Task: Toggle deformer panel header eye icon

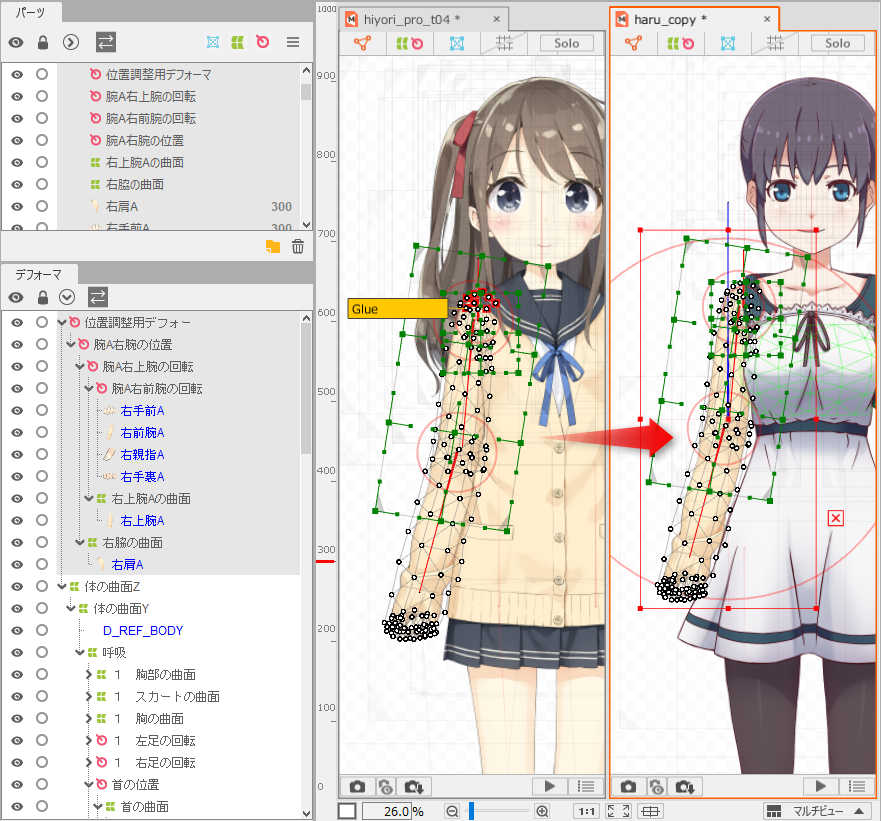Action: 16,297
